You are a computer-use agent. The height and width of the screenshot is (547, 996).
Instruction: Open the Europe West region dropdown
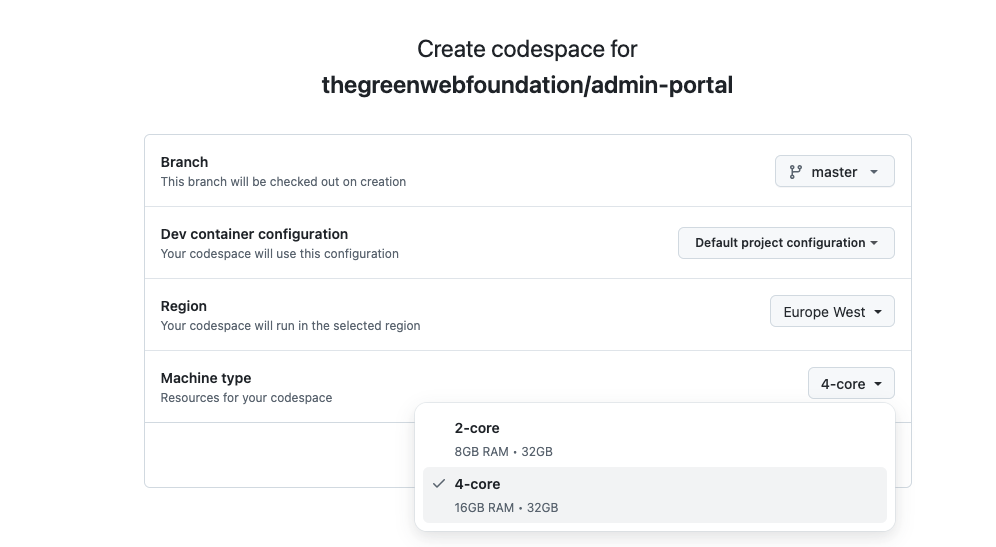pos(832,311)
